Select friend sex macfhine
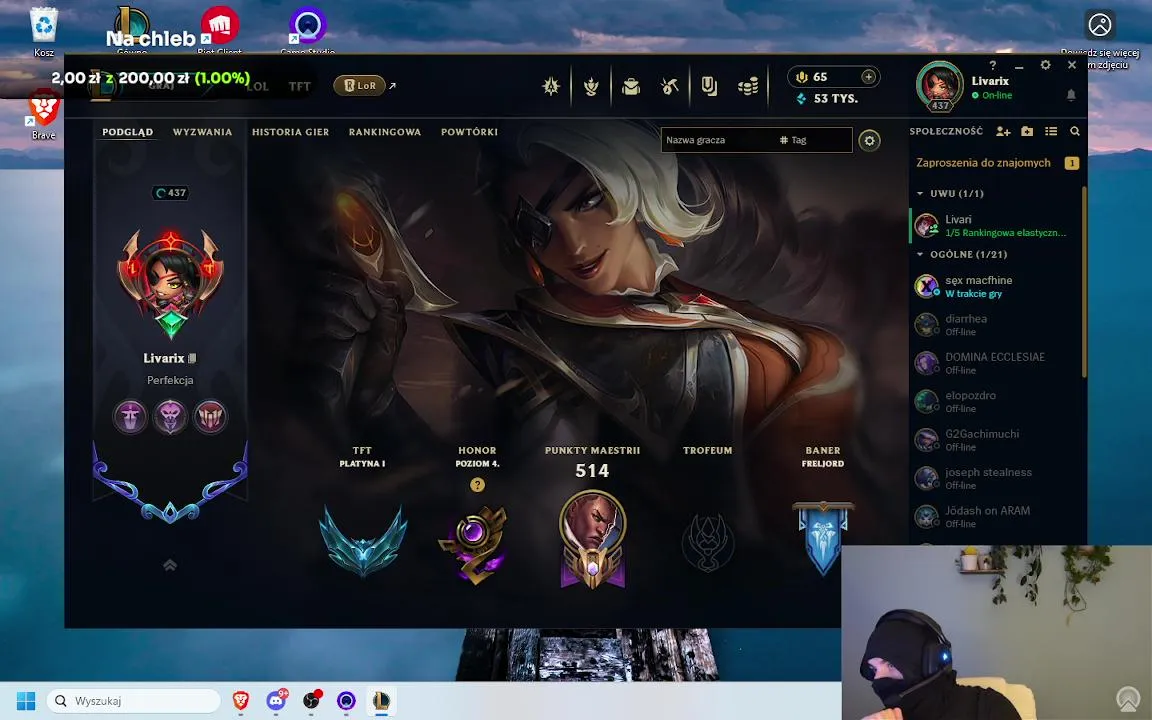 coord(996,287)
